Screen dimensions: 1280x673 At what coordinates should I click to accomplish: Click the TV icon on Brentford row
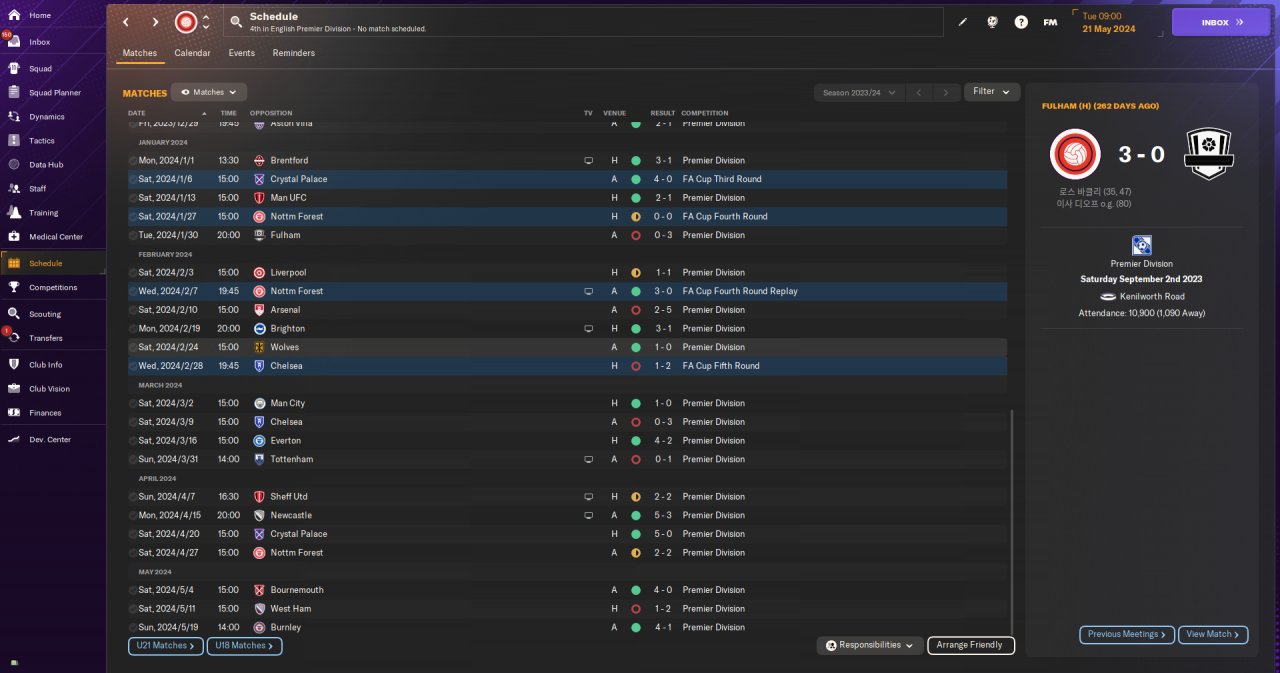point(589,161)
